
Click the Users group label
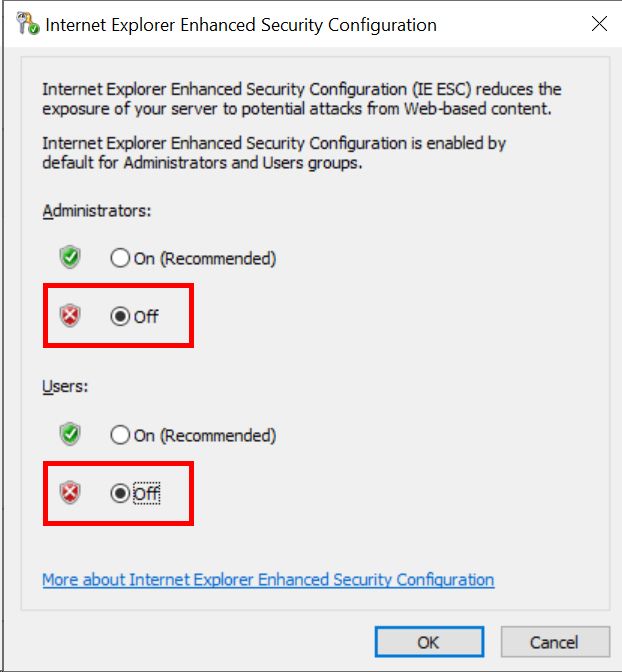[x=65, y=387]
